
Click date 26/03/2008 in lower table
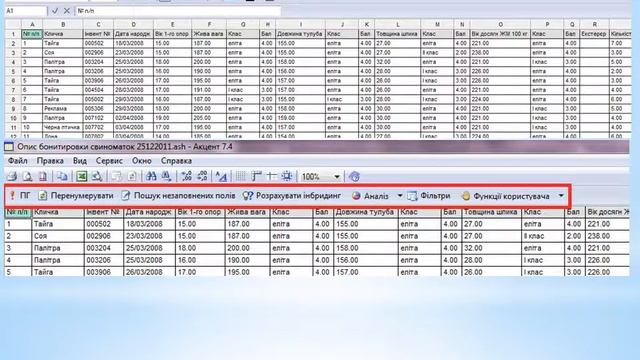pyautogui.click(x=149, y=272)
